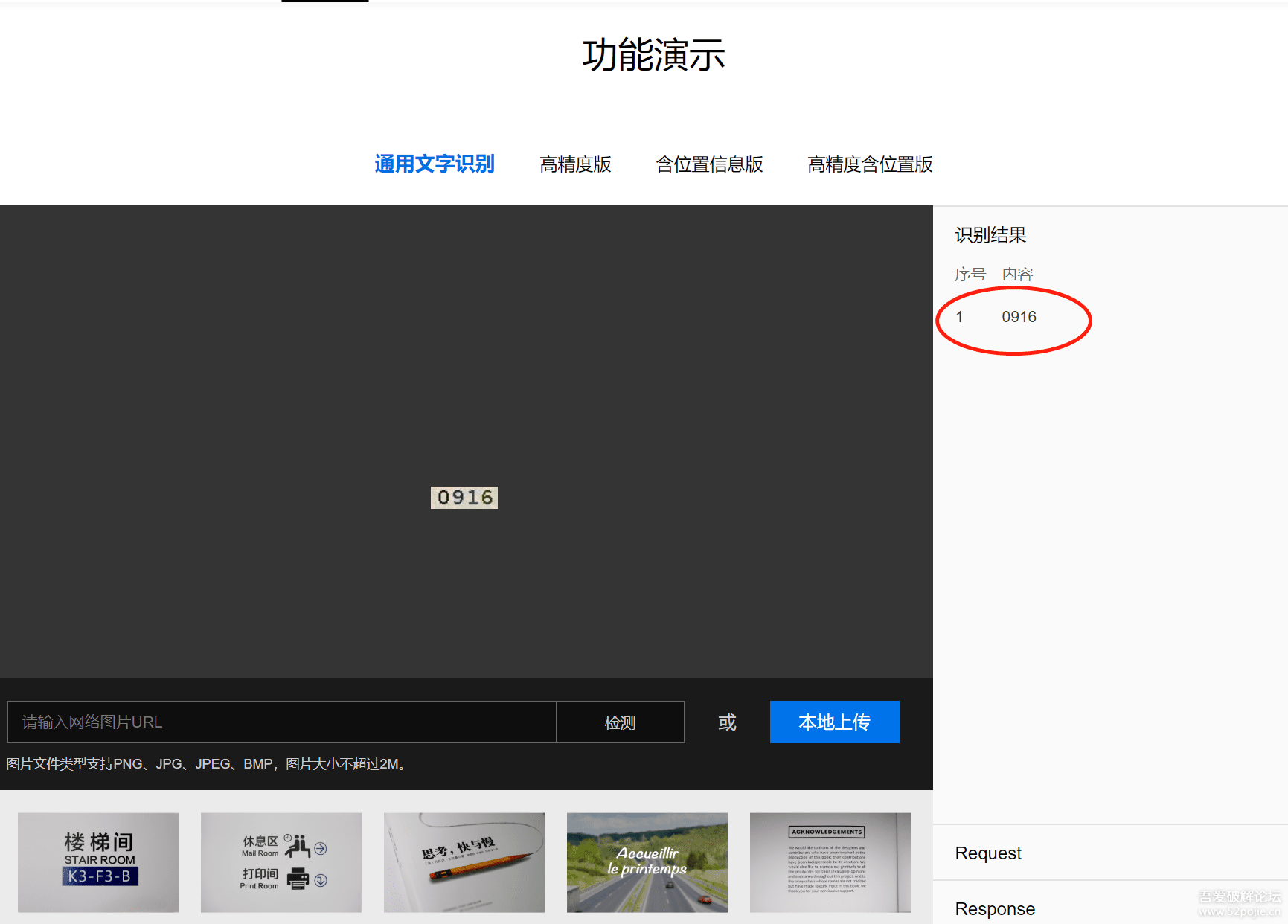This screenshot has height=924, width=1288.
Task: Click the 功能演示 page title
Action: point(653,55)
